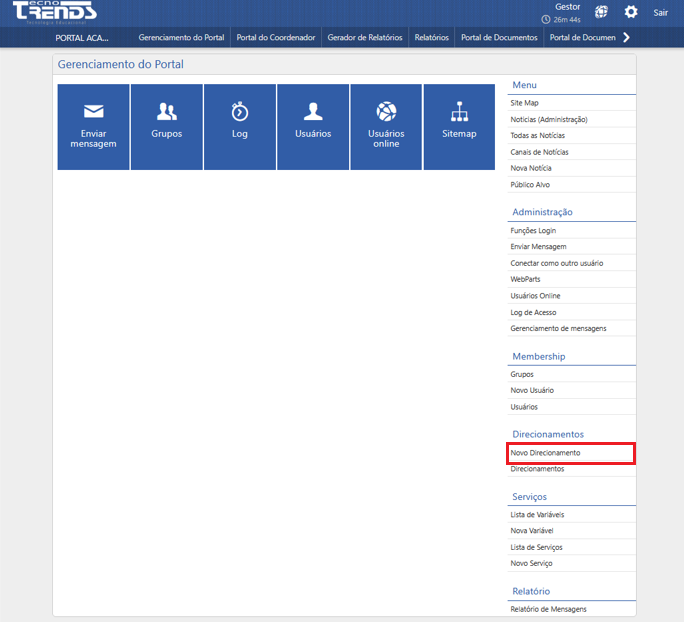This screenshot has width=684, height=622.
Task: Click the Novo Usuário sidebar link
Action: 531,390
